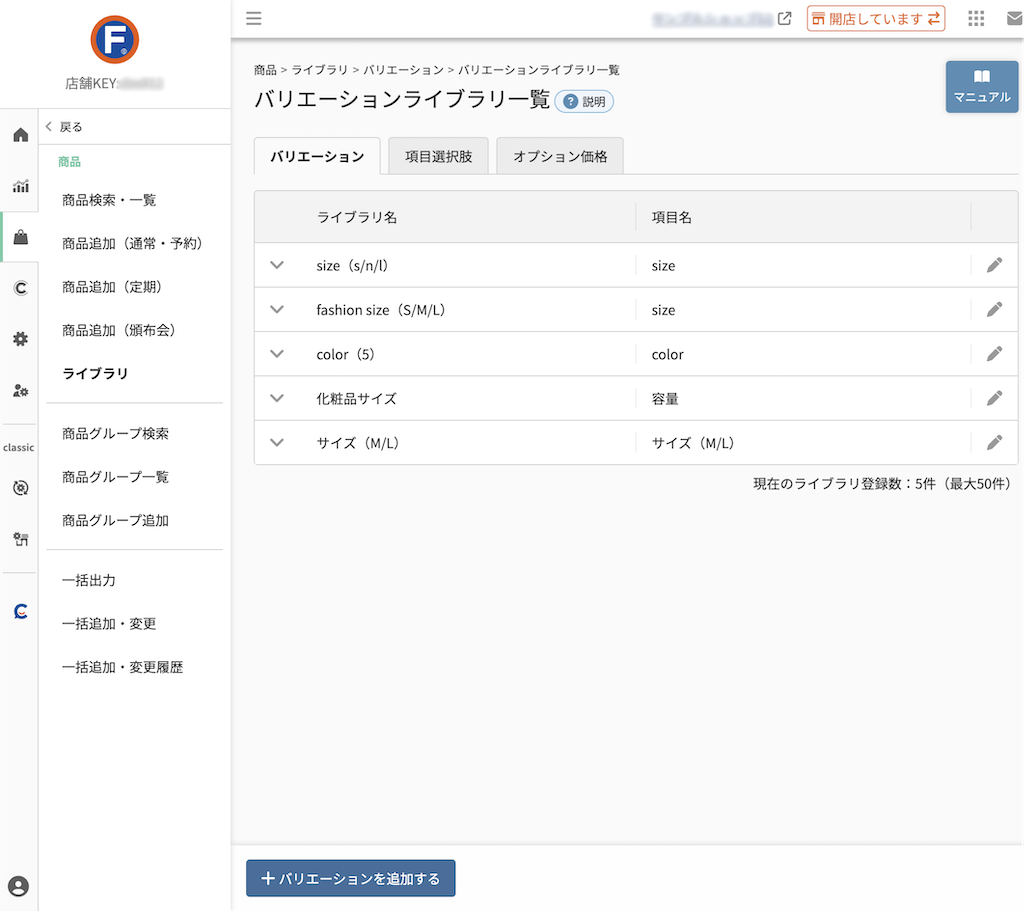The height and width of the screenshot is (911, 1024).
Task: Go back with 戻る chevron
Action: point(64,127)
